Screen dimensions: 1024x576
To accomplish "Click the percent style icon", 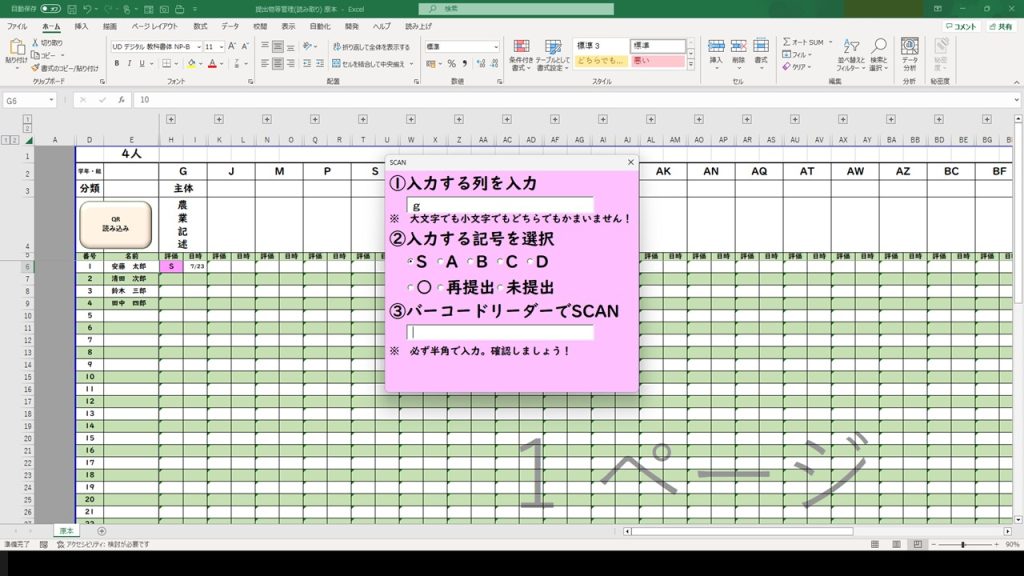I will point(451,63).
